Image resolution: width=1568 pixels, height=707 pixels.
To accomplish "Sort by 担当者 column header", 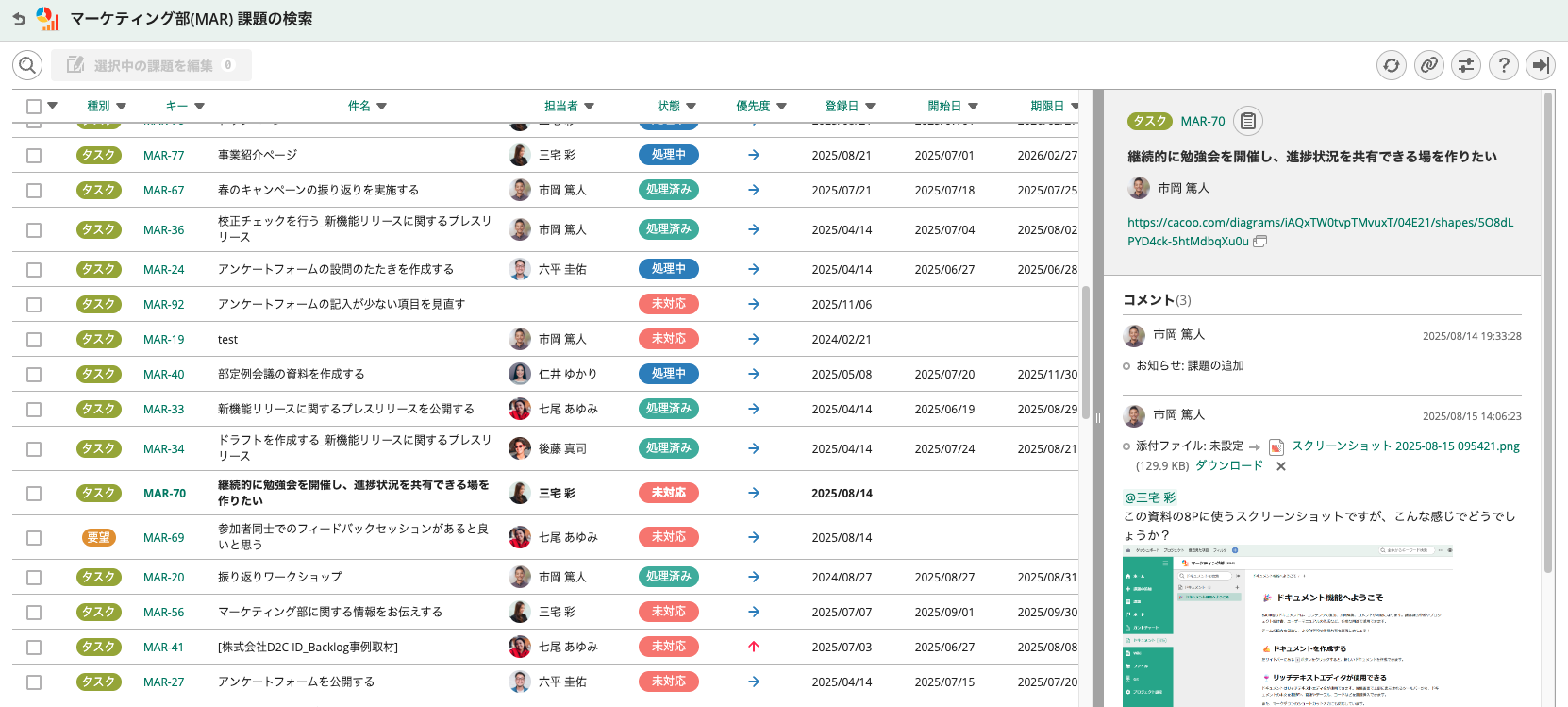I will [x=569, y=106].
